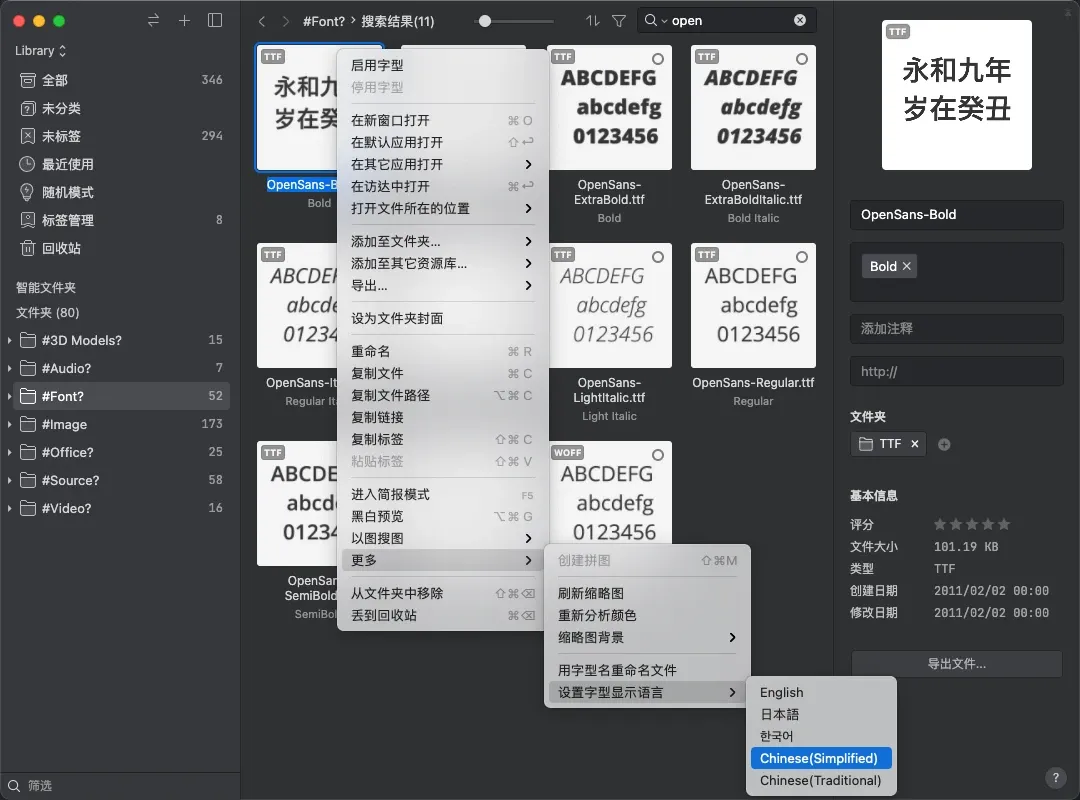
Task: Select the OpenSans-Regular.ttf thumbnail
Action: (754, 305)
